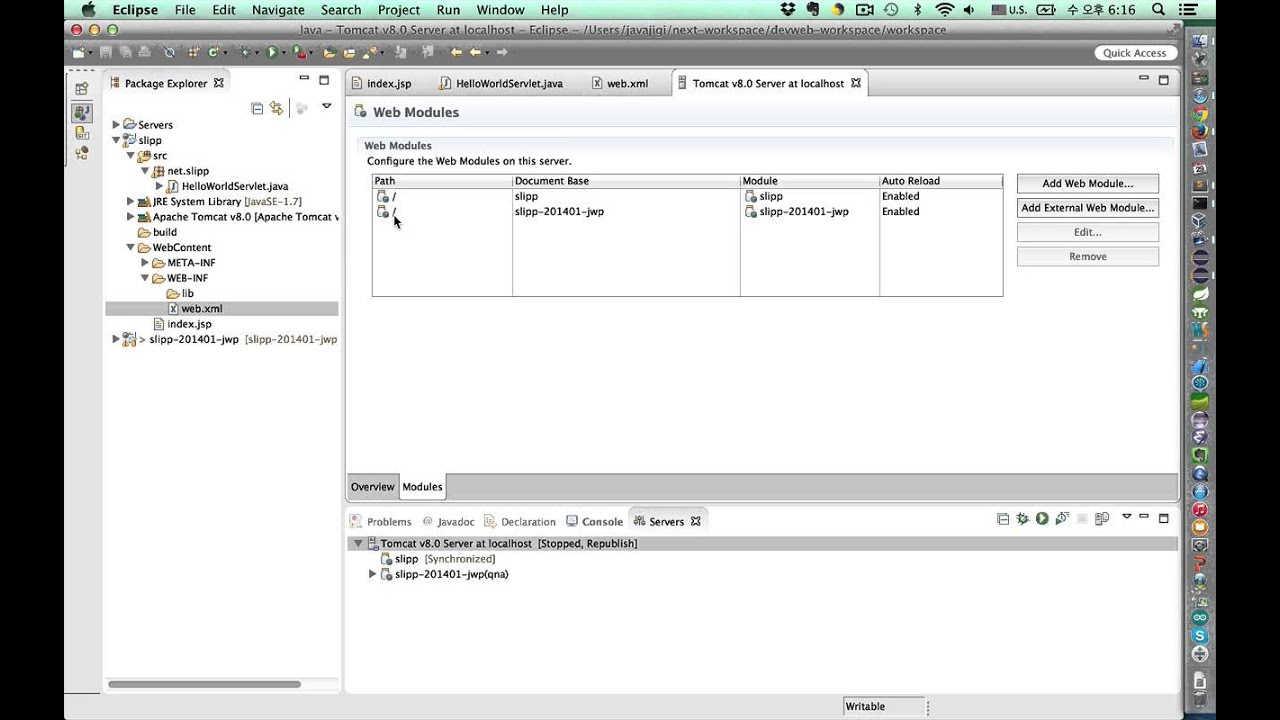Open the Navigate menu
The image size is (1280, 720).
278,10
